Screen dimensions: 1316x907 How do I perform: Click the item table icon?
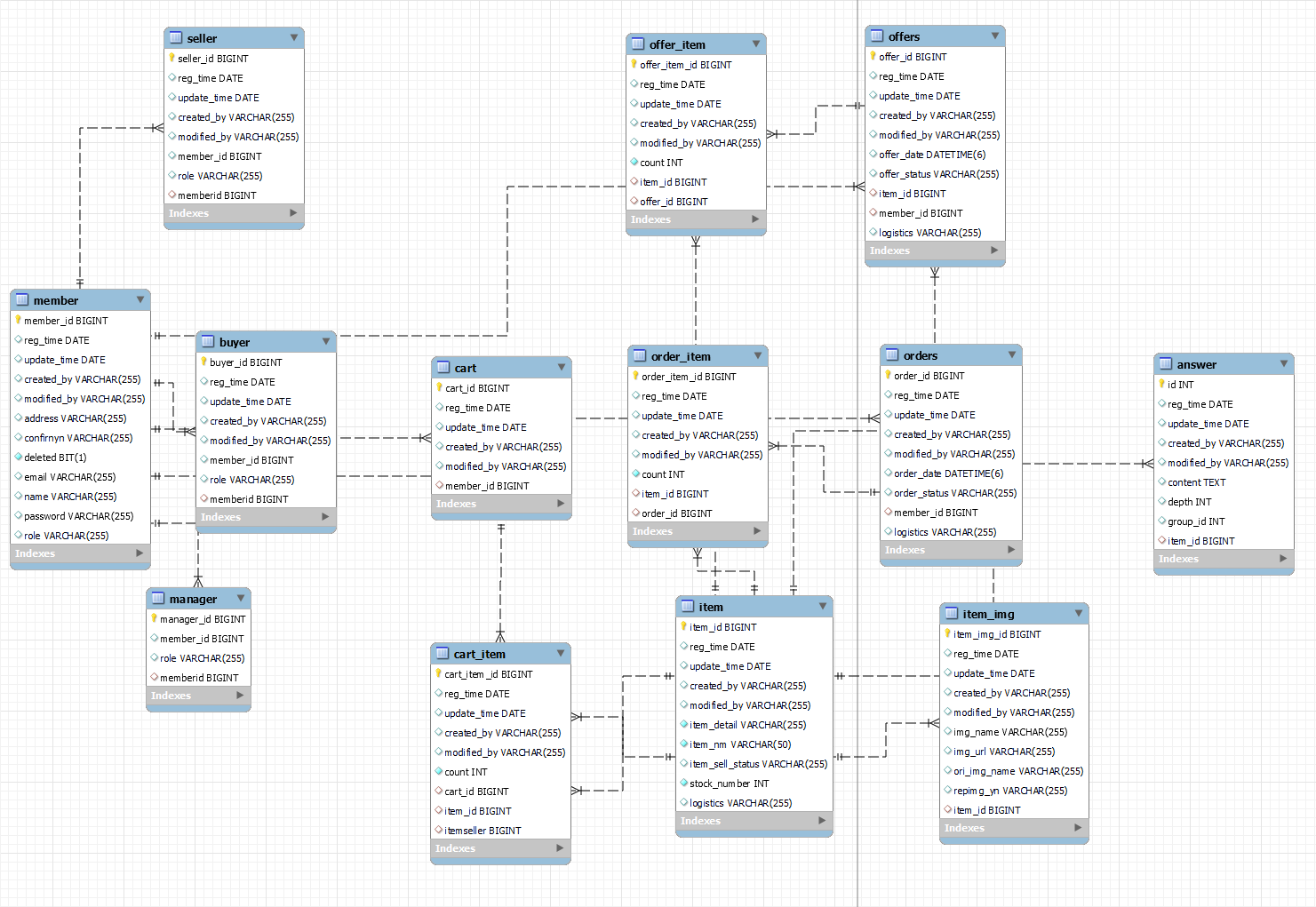[688, 607]
